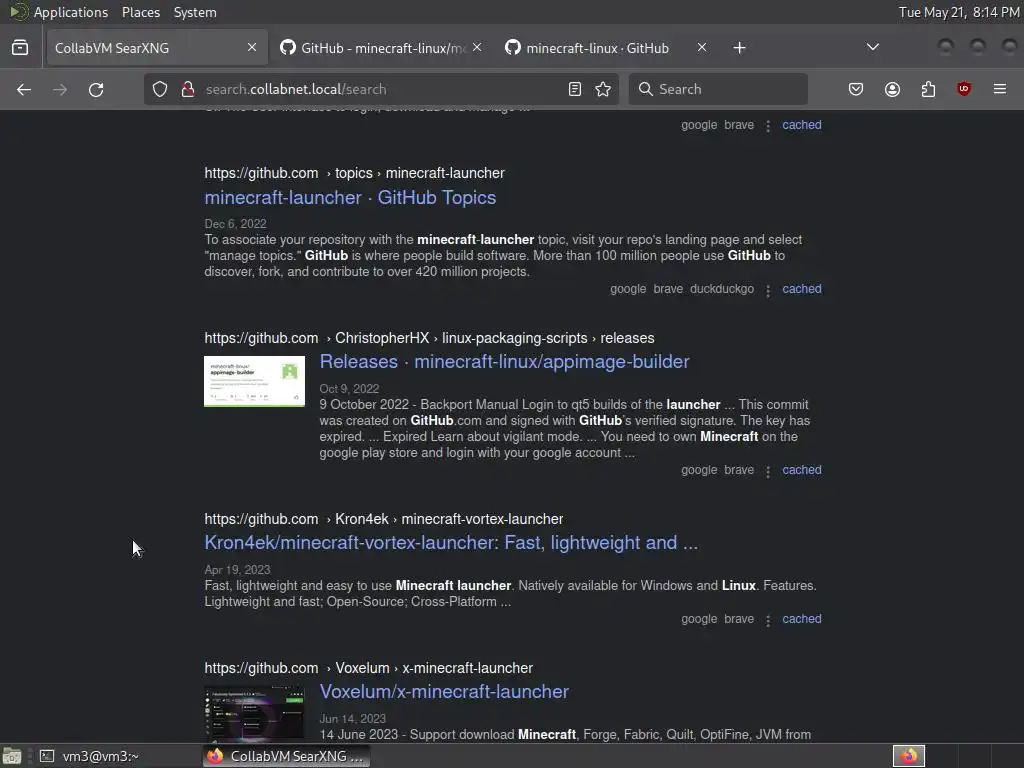
Task: Open the Applications menu
Action: 71,12
